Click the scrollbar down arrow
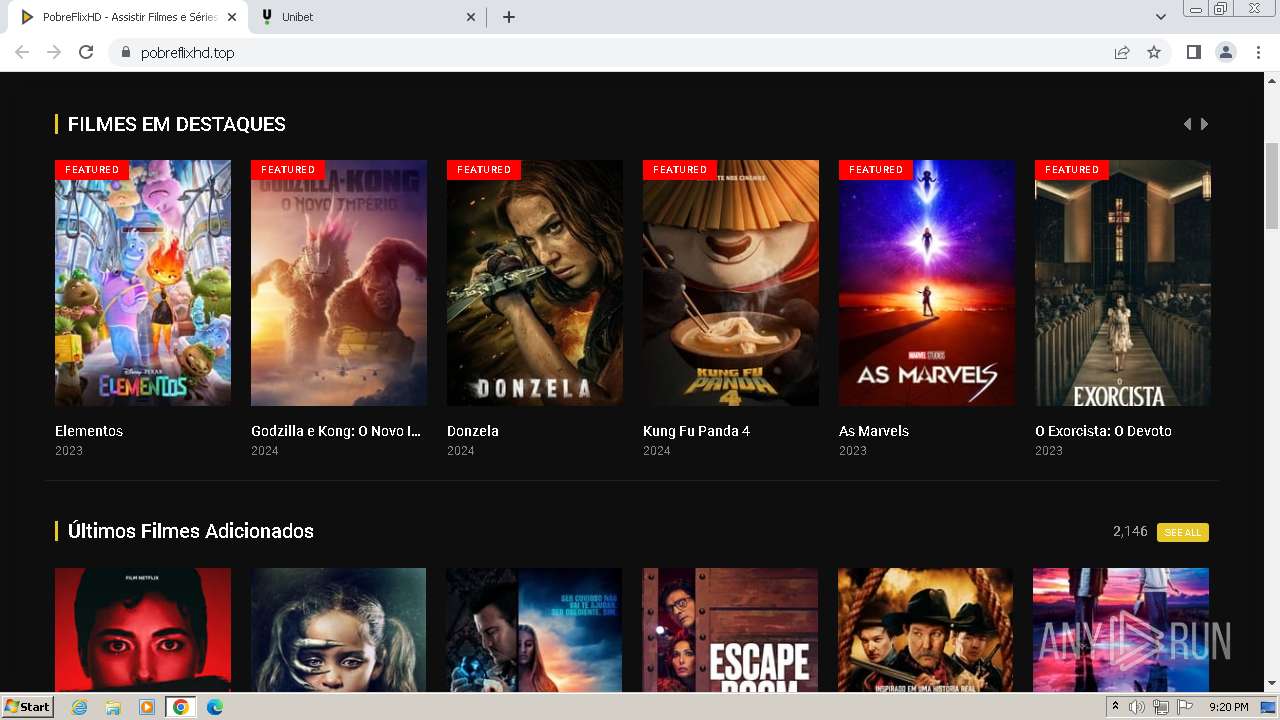Image resolution: width=1280 pixels, height=720 pixels. 1272,684
